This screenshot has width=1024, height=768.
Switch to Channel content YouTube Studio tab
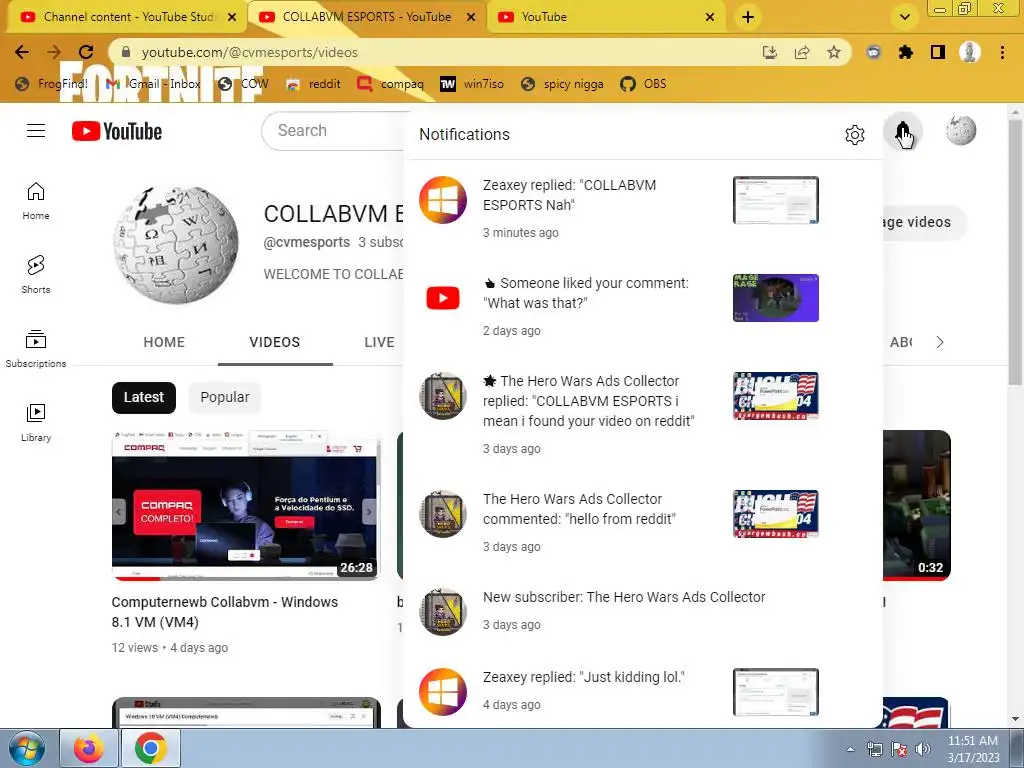pos(127,17)
